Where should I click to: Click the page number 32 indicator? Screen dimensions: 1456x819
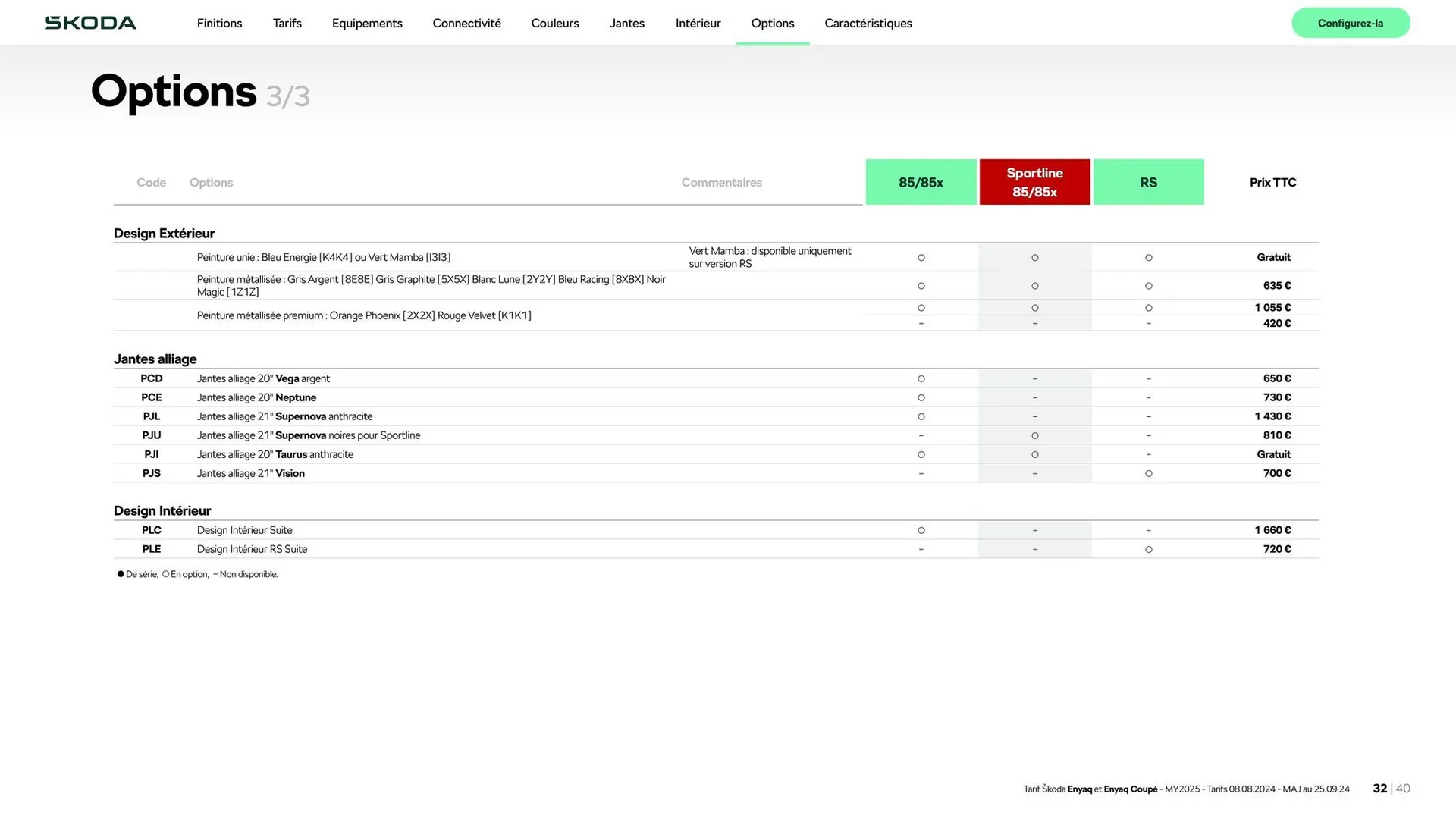1379,789
